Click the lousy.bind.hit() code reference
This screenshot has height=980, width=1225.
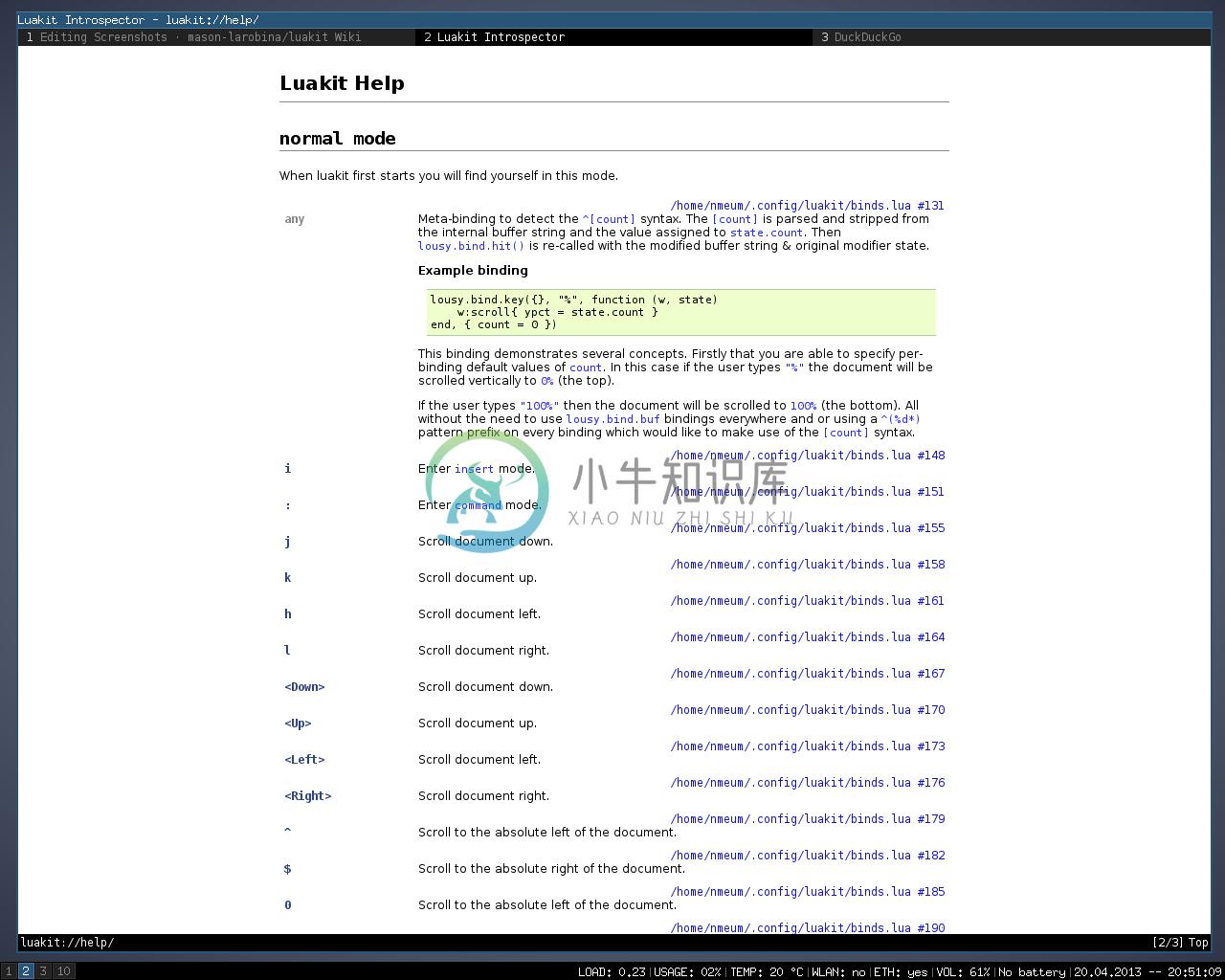coord(472,246)
